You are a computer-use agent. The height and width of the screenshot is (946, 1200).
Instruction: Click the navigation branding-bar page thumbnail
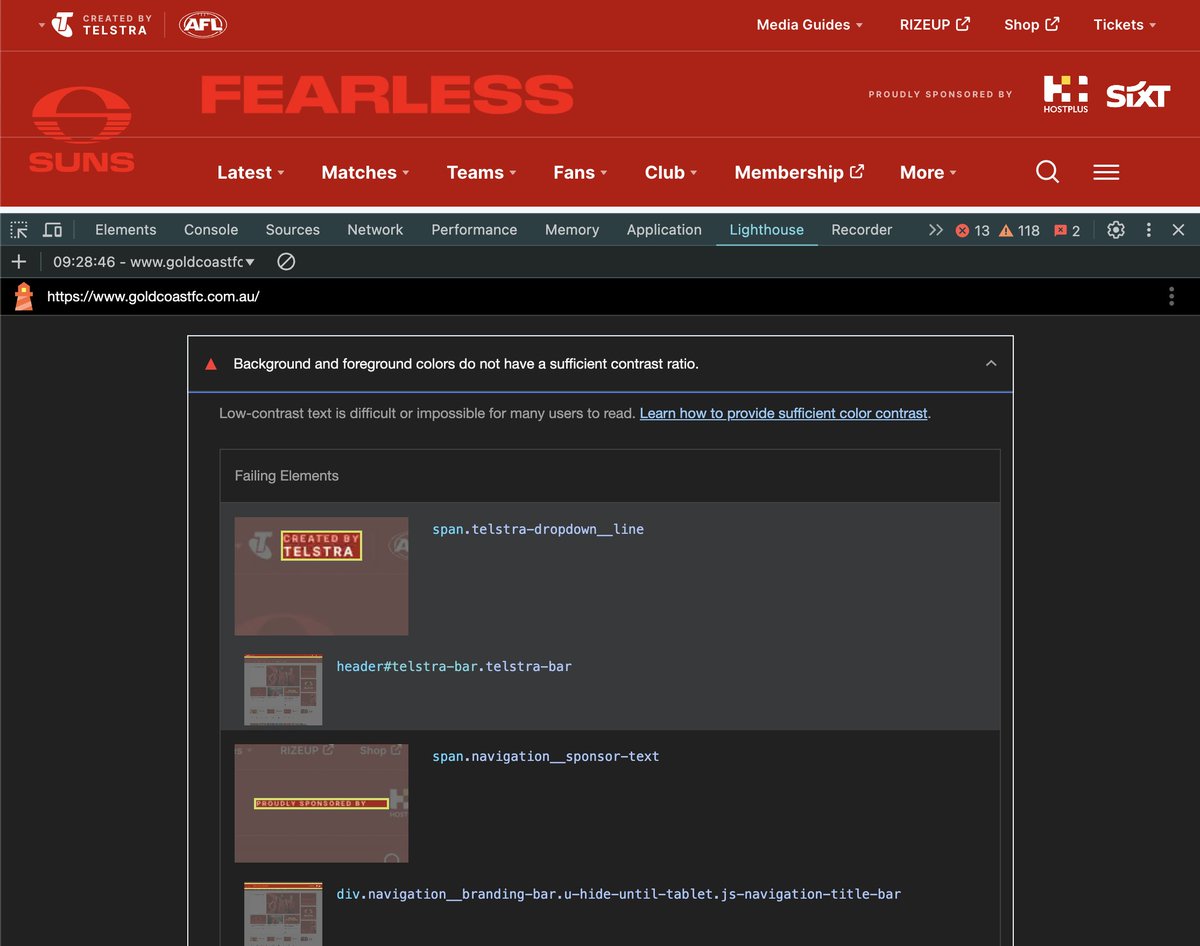click(x=283, y=914)
